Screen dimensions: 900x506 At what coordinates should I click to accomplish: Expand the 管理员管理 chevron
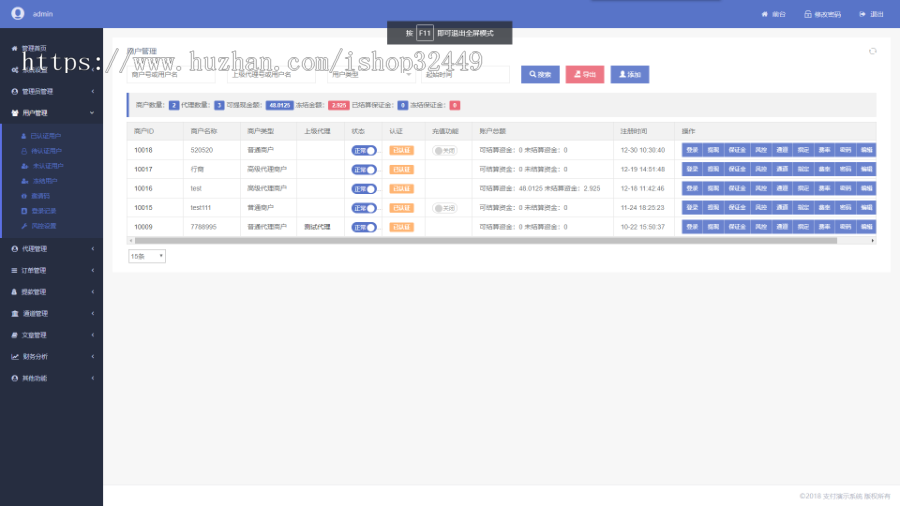(x=92, y=91)
